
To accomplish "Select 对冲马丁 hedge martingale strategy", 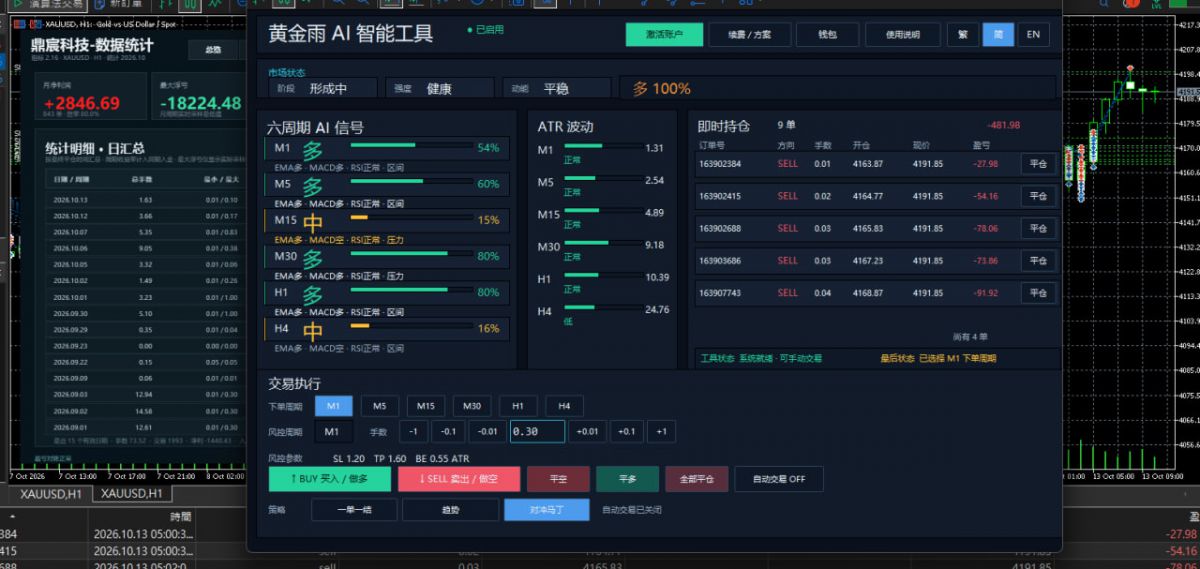I will [x=547, y=510].
